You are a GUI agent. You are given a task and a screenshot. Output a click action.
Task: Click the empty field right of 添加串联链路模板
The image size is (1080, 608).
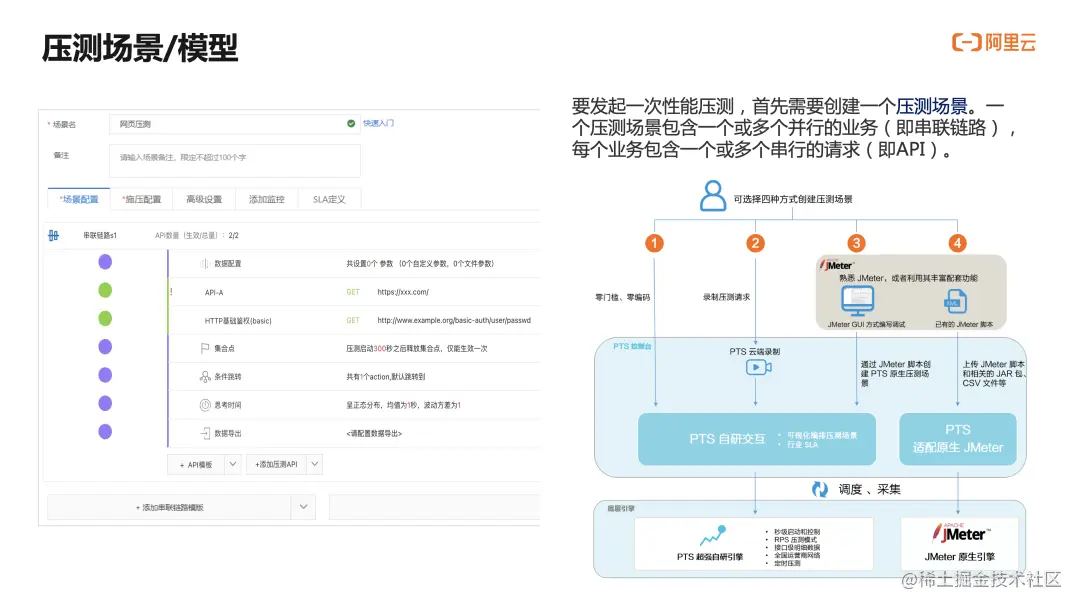(435, 507)
